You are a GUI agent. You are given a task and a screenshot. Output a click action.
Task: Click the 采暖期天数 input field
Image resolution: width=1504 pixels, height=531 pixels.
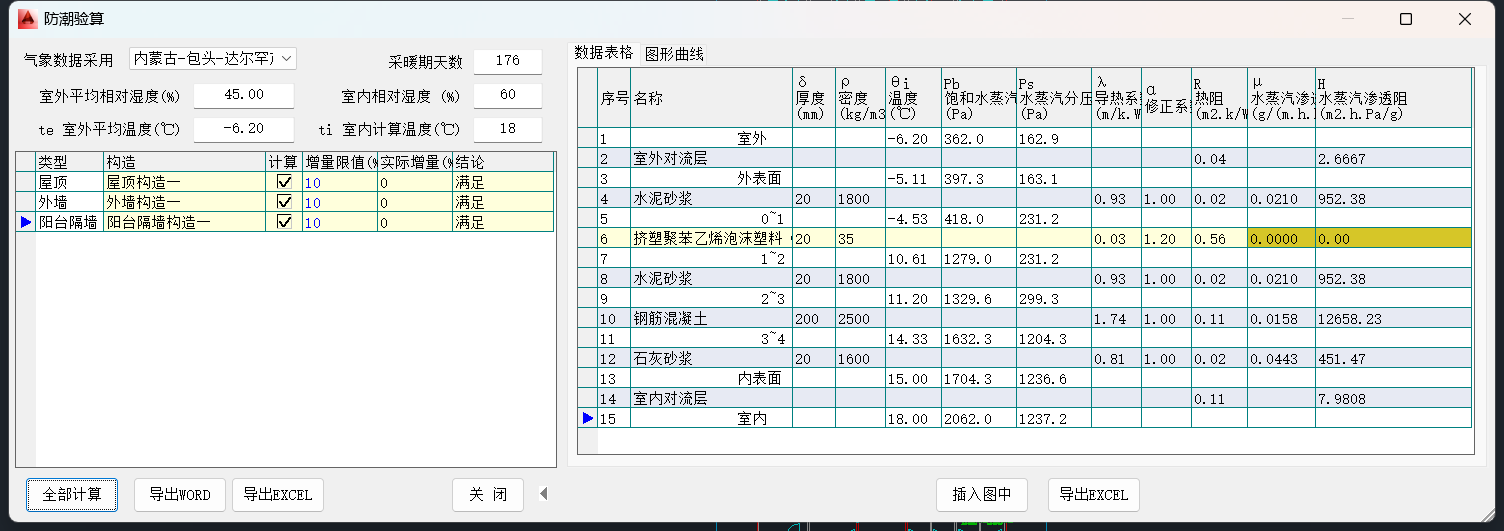[x=508, y=61]
